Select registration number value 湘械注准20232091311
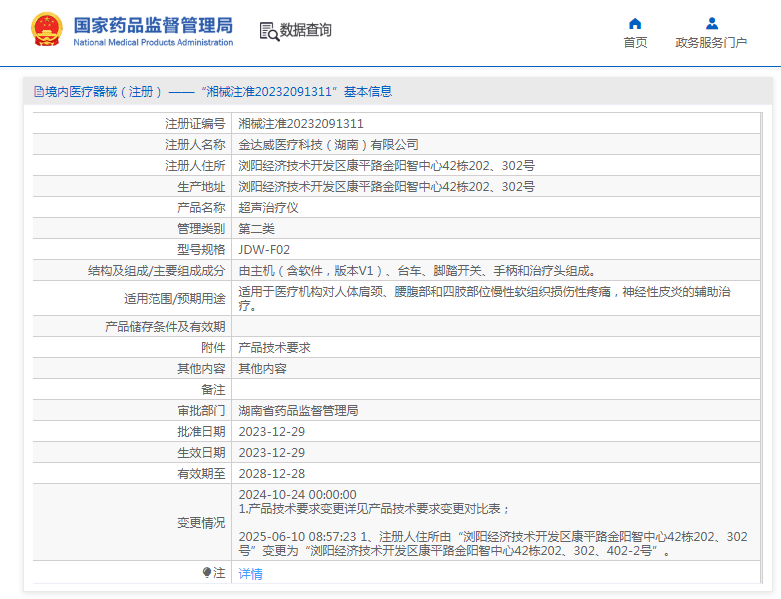Viewport: 781px width, 599px height. coord(301,123)
